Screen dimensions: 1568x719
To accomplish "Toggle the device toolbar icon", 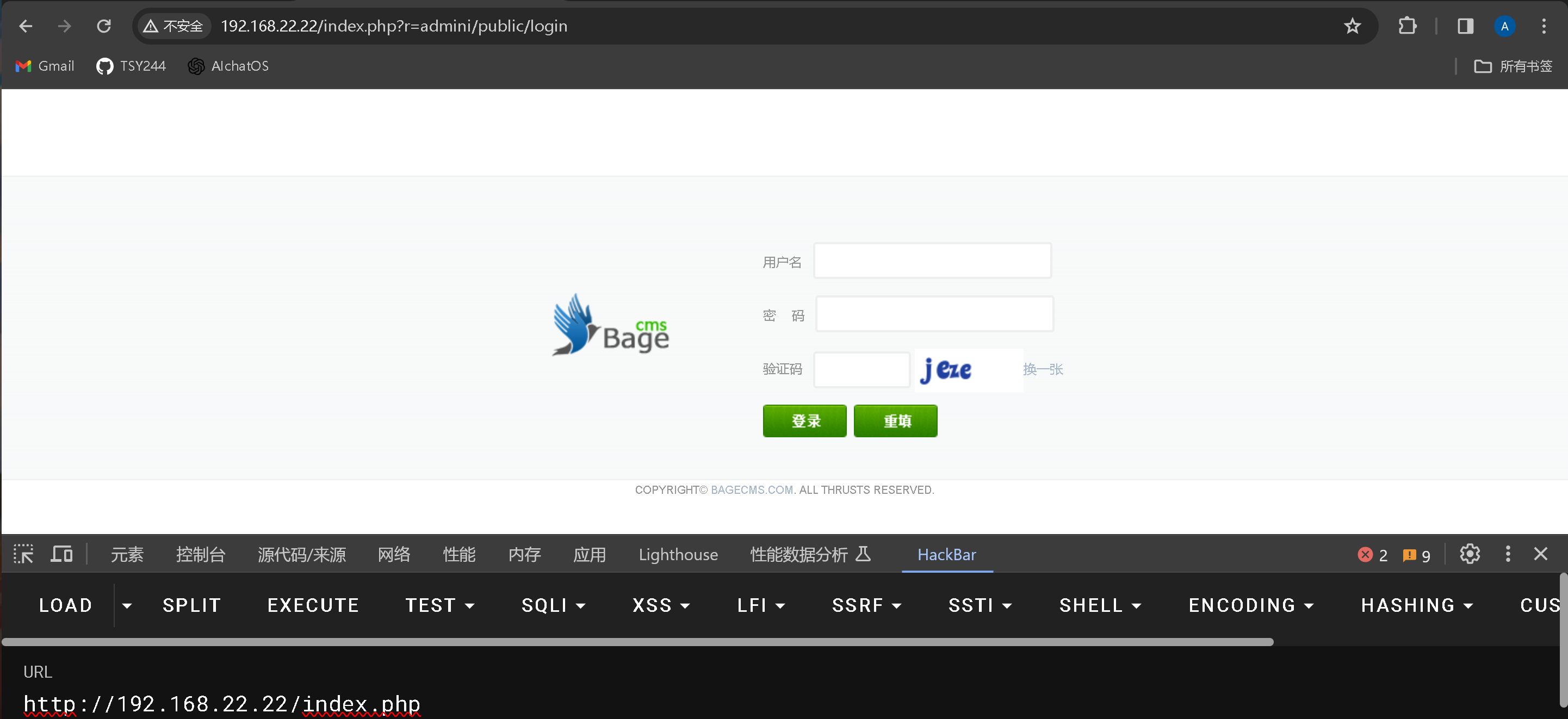I will click(x=61, y=554).
